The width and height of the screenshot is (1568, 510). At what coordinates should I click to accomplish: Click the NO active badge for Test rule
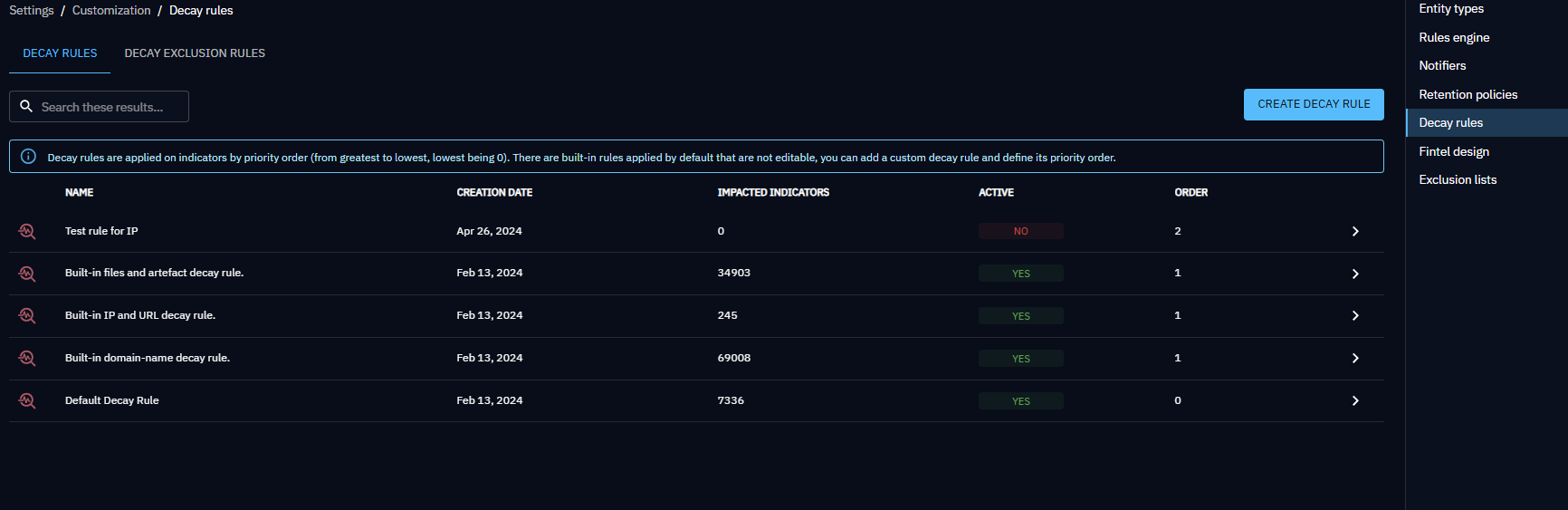(x=1020, y=231)
